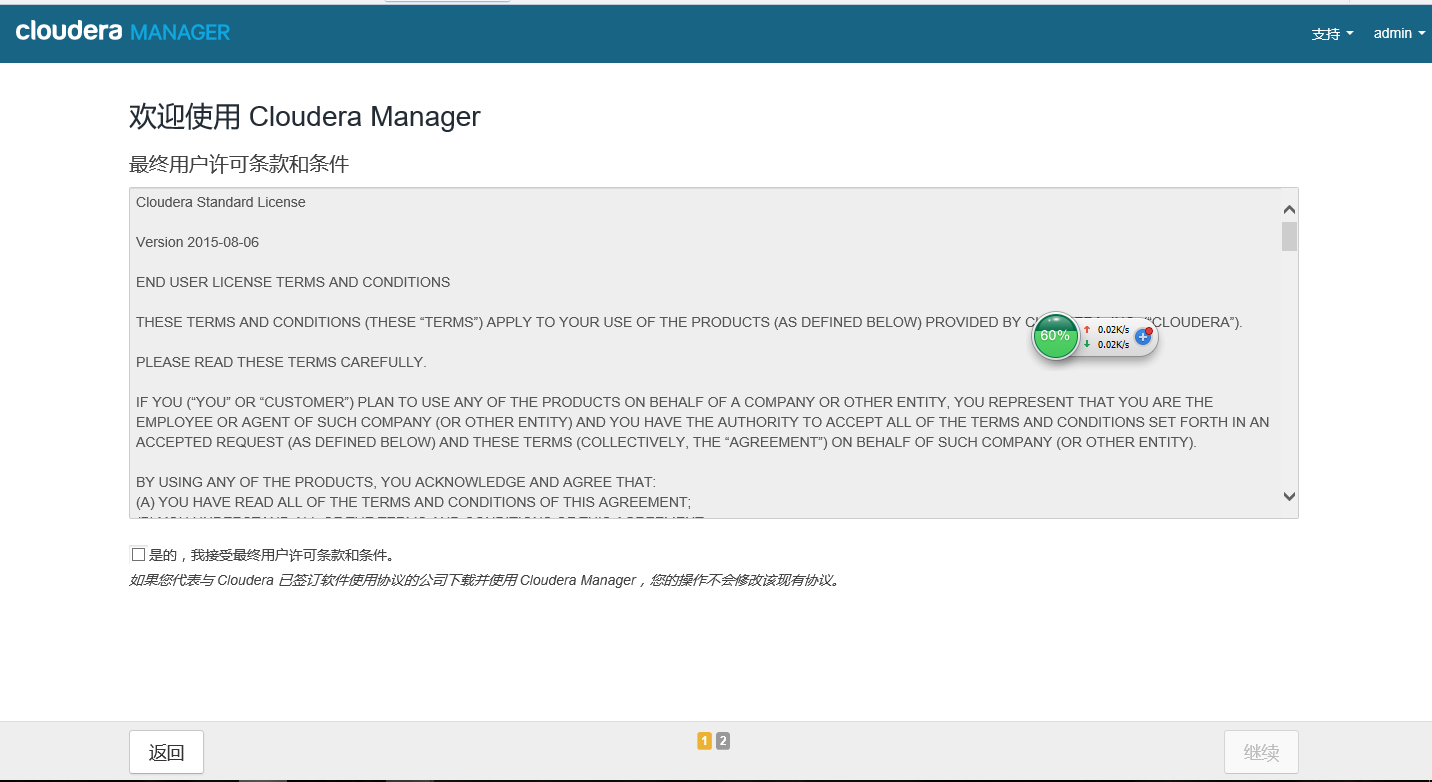1432x782 pixels.
Task: Click the 'BY USING ANY OF THE PRODUCTS' line
Action: (x=396, y=482)
